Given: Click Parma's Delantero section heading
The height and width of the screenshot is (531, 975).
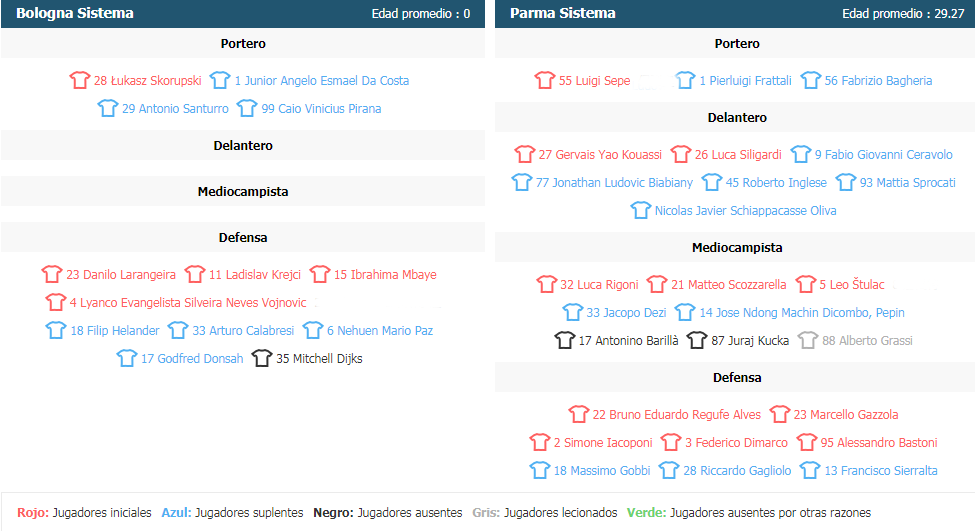Looking at the screenshot, I should point(737,118).
